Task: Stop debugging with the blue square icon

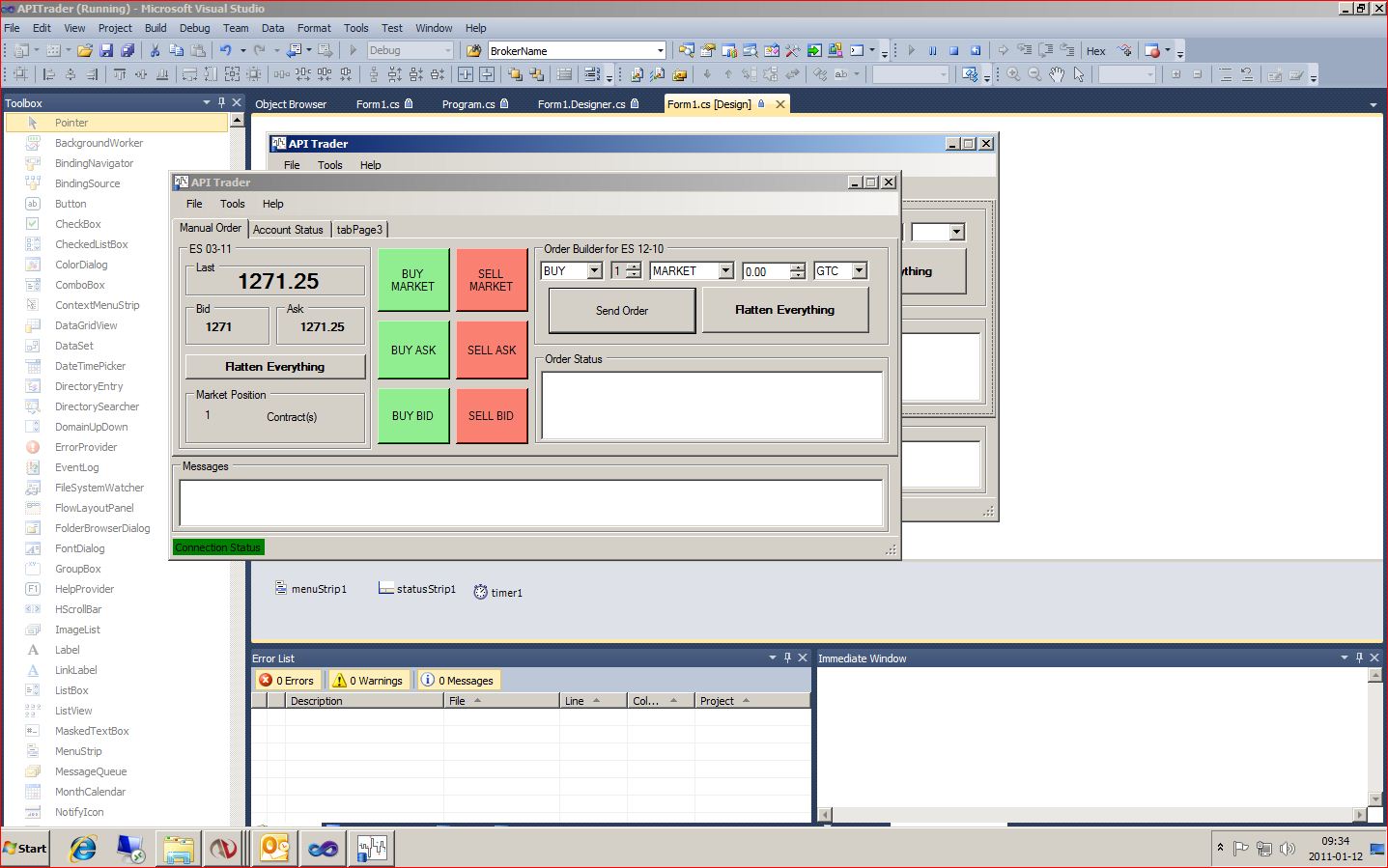Action: [x=954, y=50]
